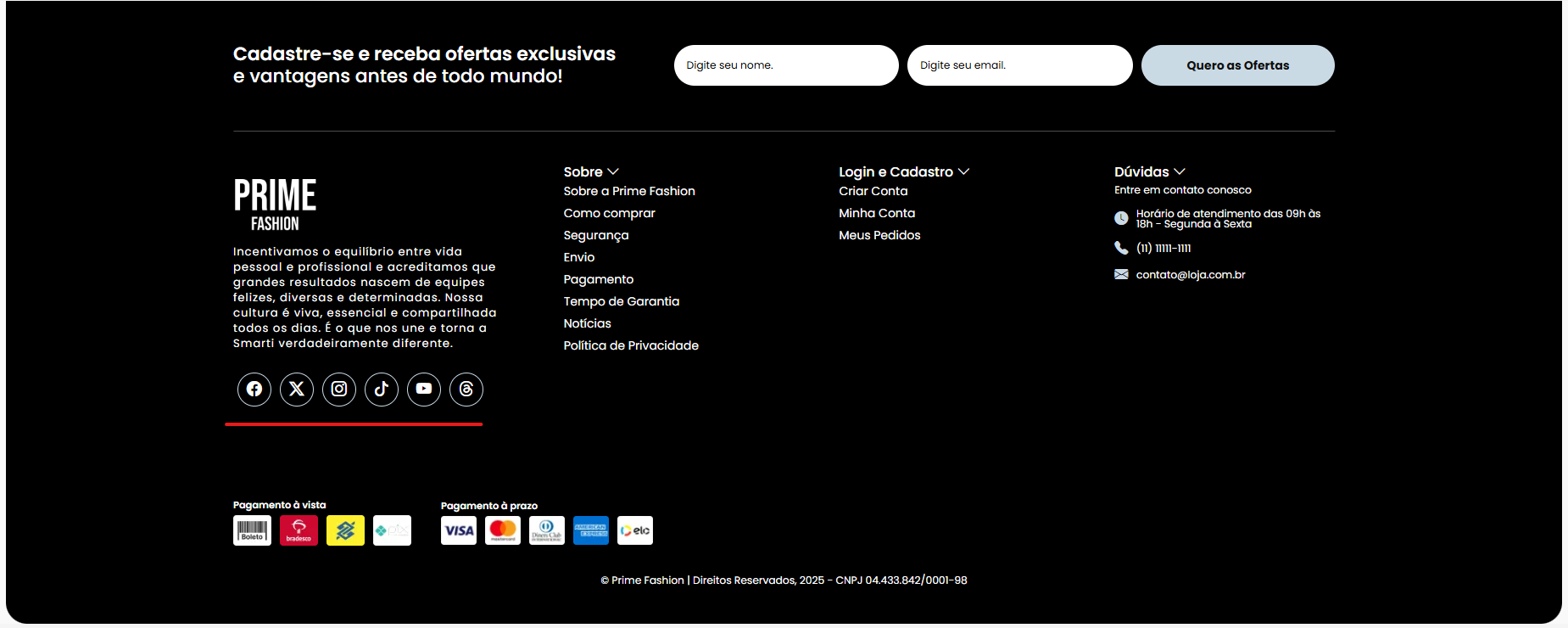The image size is (1568, 628).
Task: Open the YouTube social icon
Action: click(x=424, y=390)
